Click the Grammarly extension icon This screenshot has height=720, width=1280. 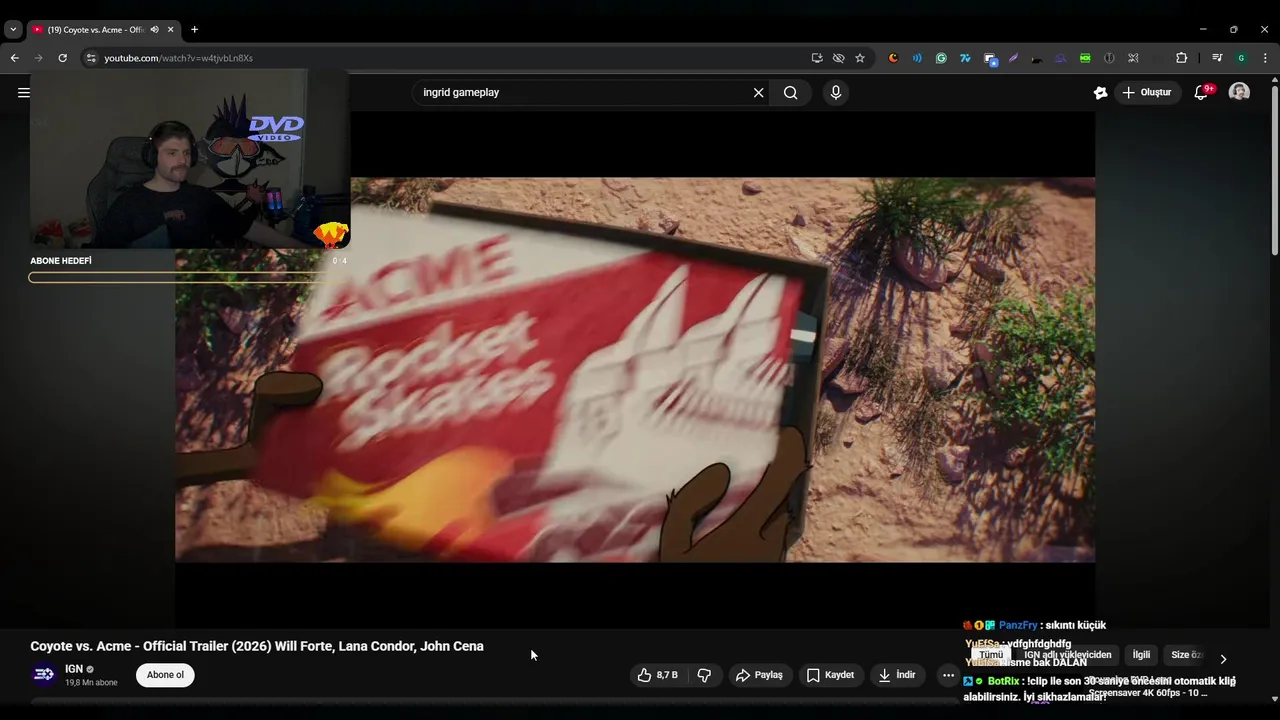941,58
